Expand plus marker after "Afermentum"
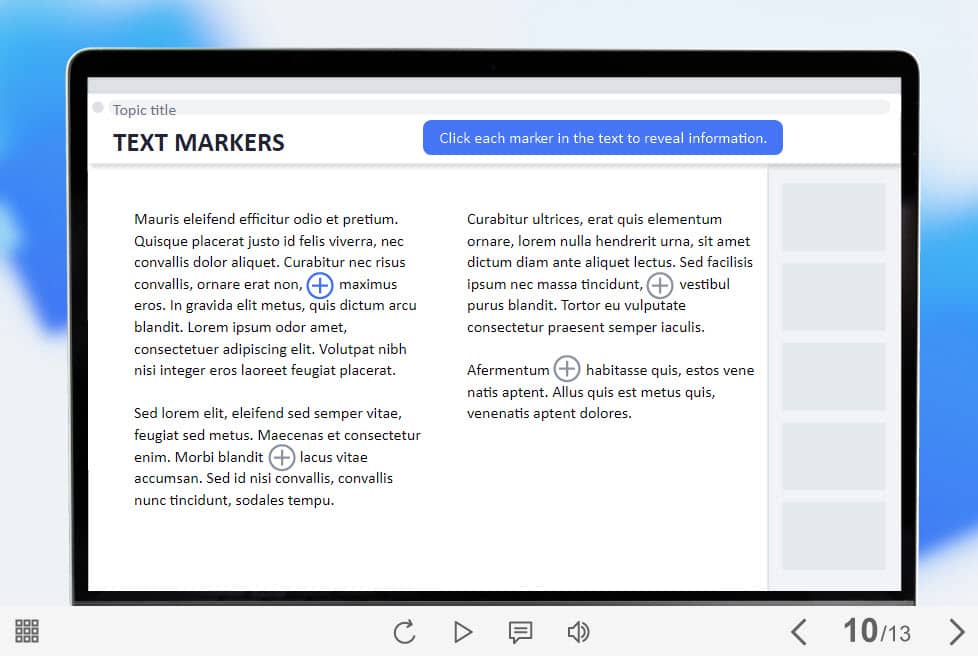This screenshot has height=656, width=978. pos(567,369)
